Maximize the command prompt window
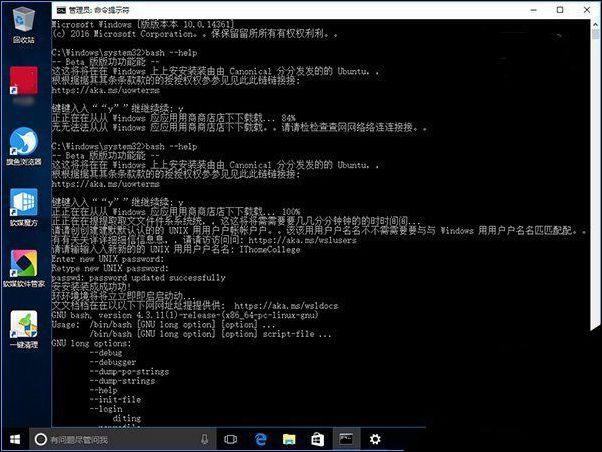The image size is (602, 452). tap(560, 10)
